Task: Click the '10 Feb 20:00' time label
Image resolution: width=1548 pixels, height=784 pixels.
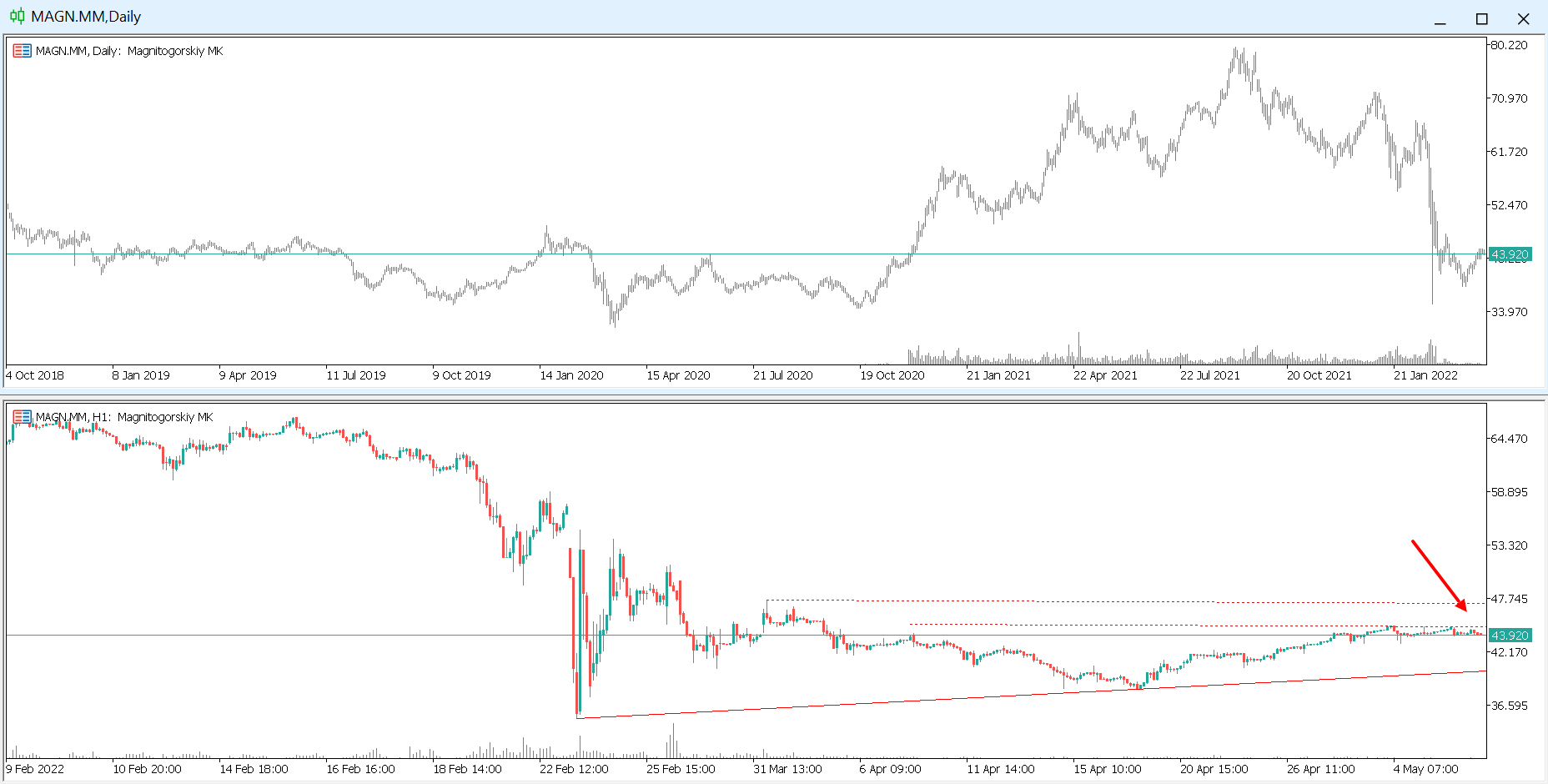Action: click(147, 769)
